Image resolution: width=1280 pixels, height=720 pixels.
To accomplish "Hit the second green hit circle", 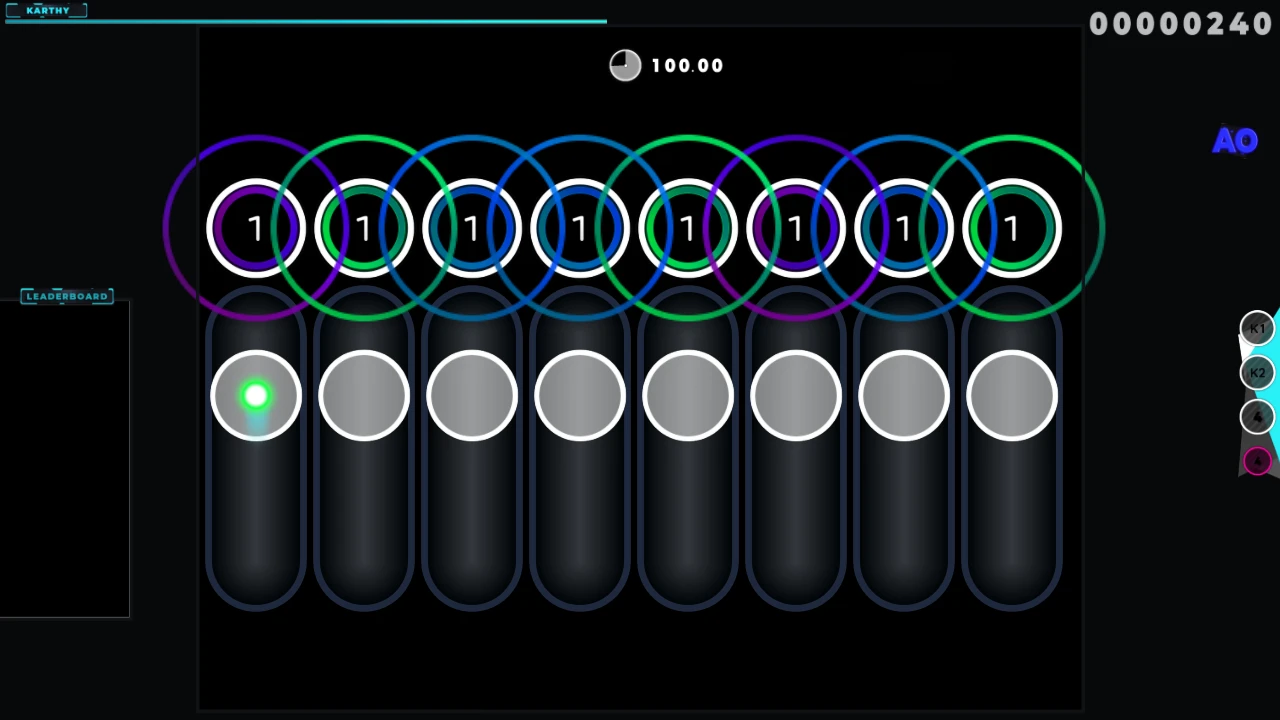I will pos(363,229).
